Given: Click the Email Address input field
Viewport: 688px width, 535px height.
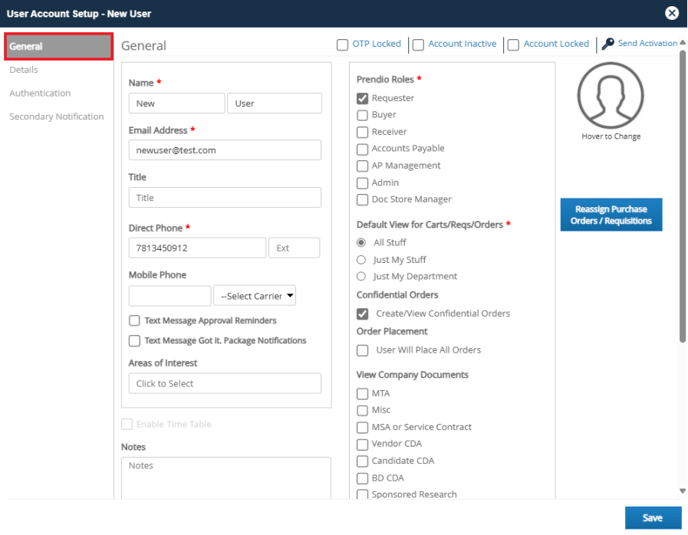Looking at the screenshot, I should 225,150.
